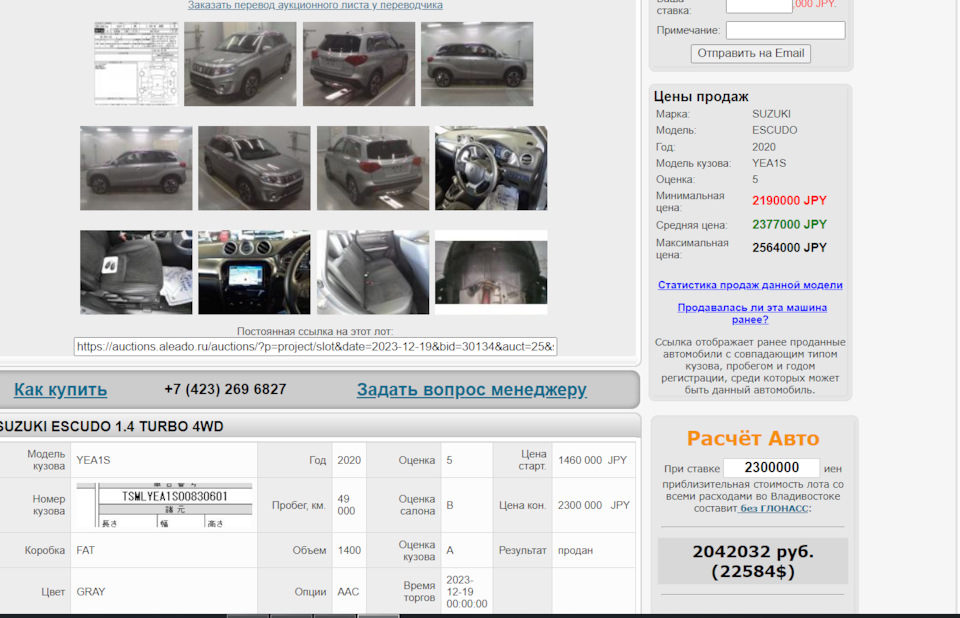Click 'Отправить на Email' button
Viewport: 960px width, 618px height.
(x=751, y=53)
